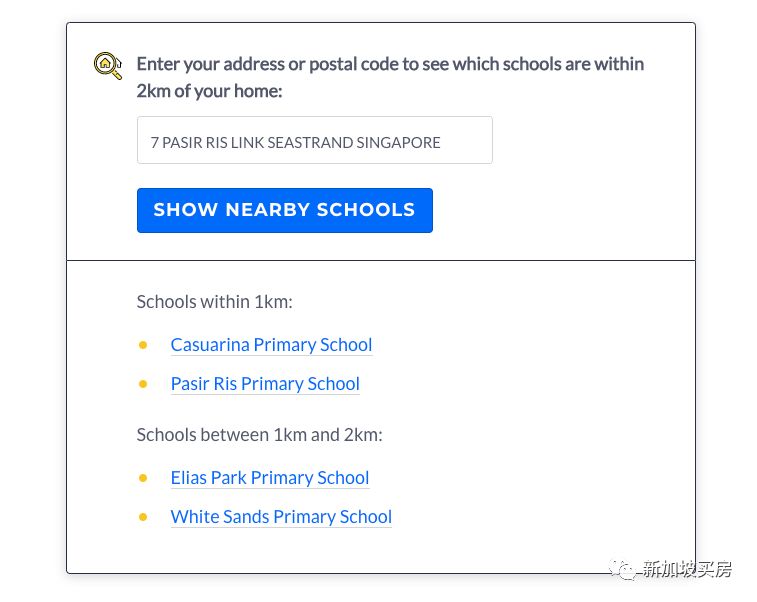Click the "Schools between 1km and 2km:" heading
Screen dimensions: 757x602
click(x=259, y=435)
